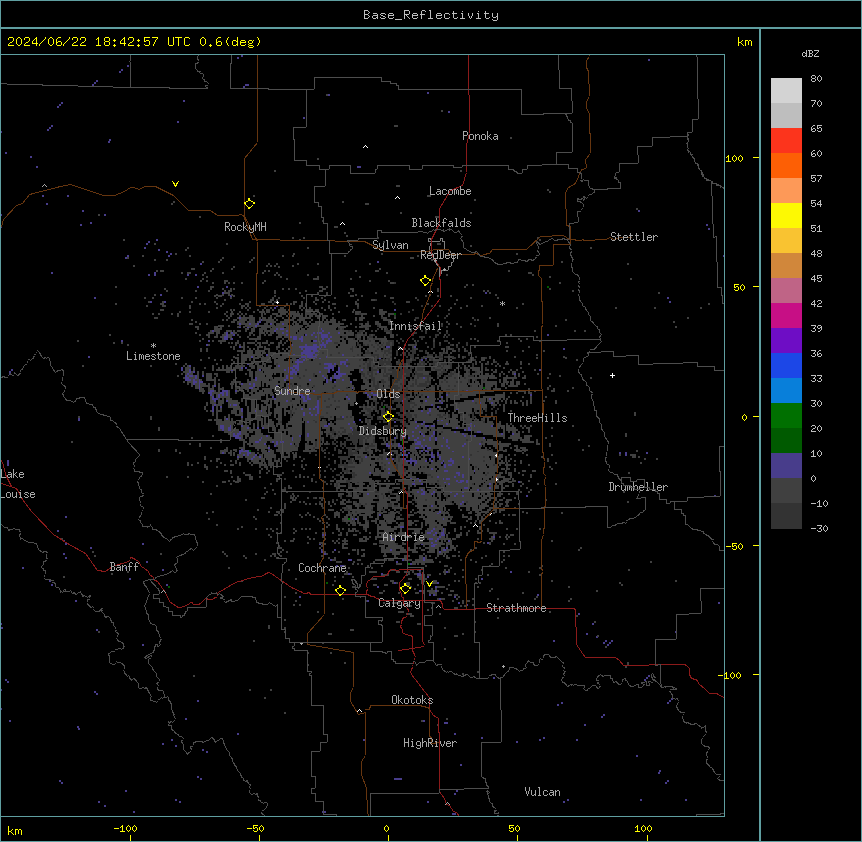Click -50 tick on bottom horizontal axis
The width and height of the screenshot is (862, 842).
[x=255, y=828]
